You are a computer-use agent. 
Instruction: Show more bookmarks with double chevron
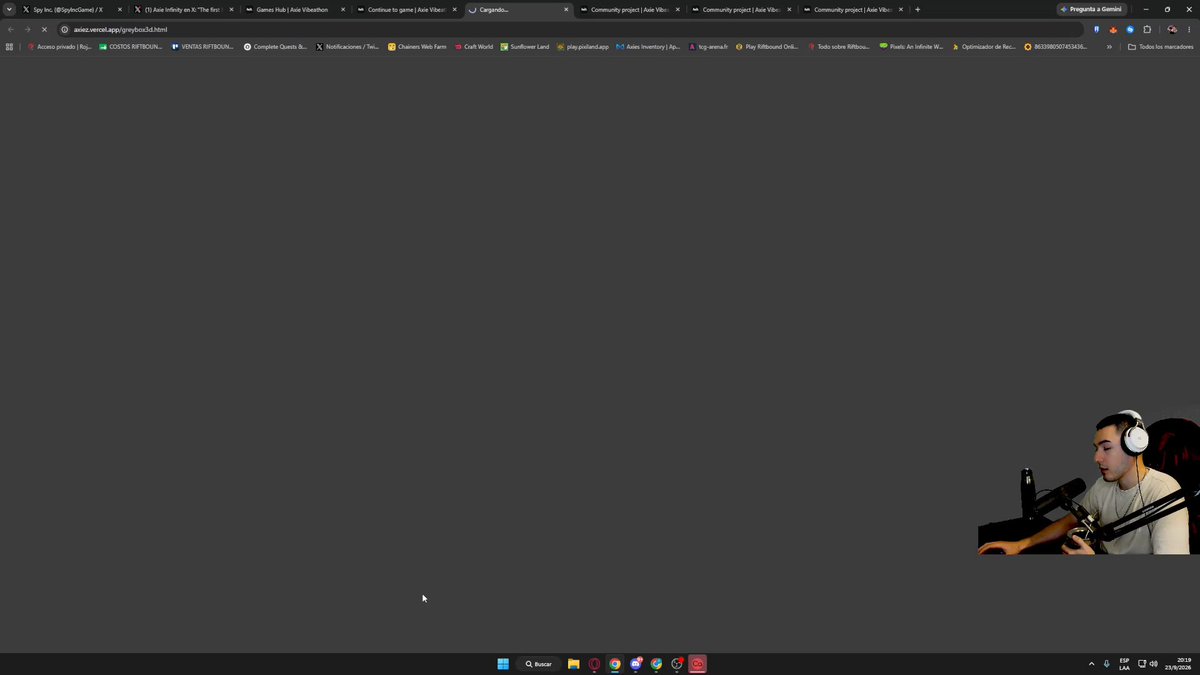point(1109,47)
